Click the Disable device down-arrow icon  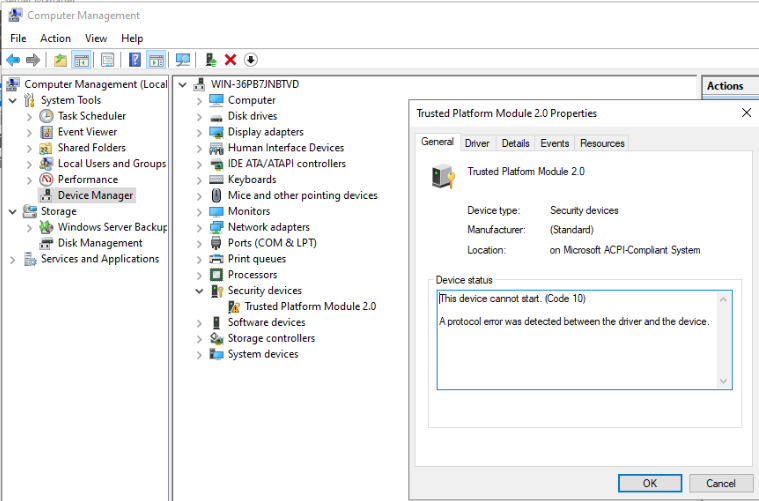point(250,60)
